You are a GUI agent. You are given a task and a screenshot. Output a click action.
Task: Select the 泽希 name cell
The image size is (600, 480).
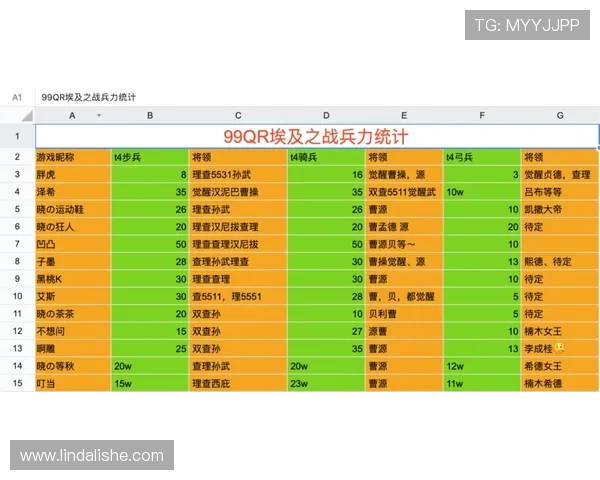[73, 192]
